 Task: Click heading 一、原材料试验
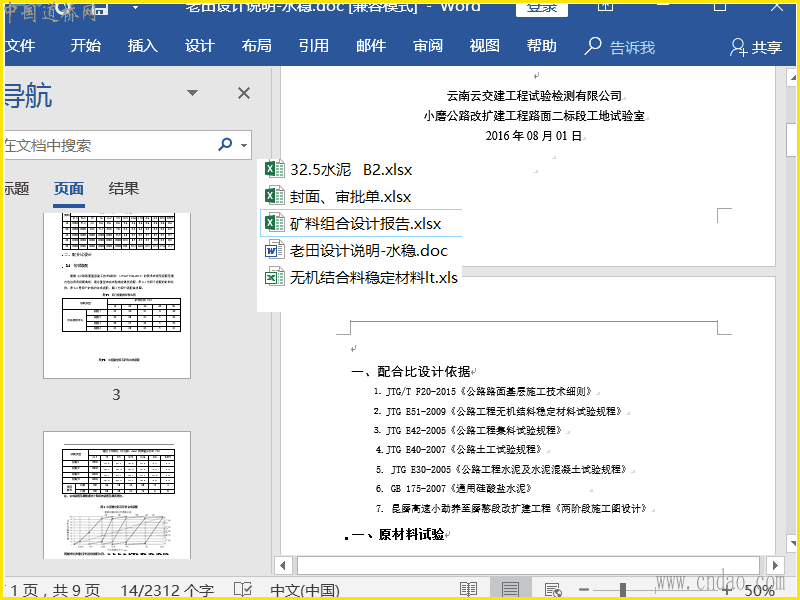click(398, 534)
